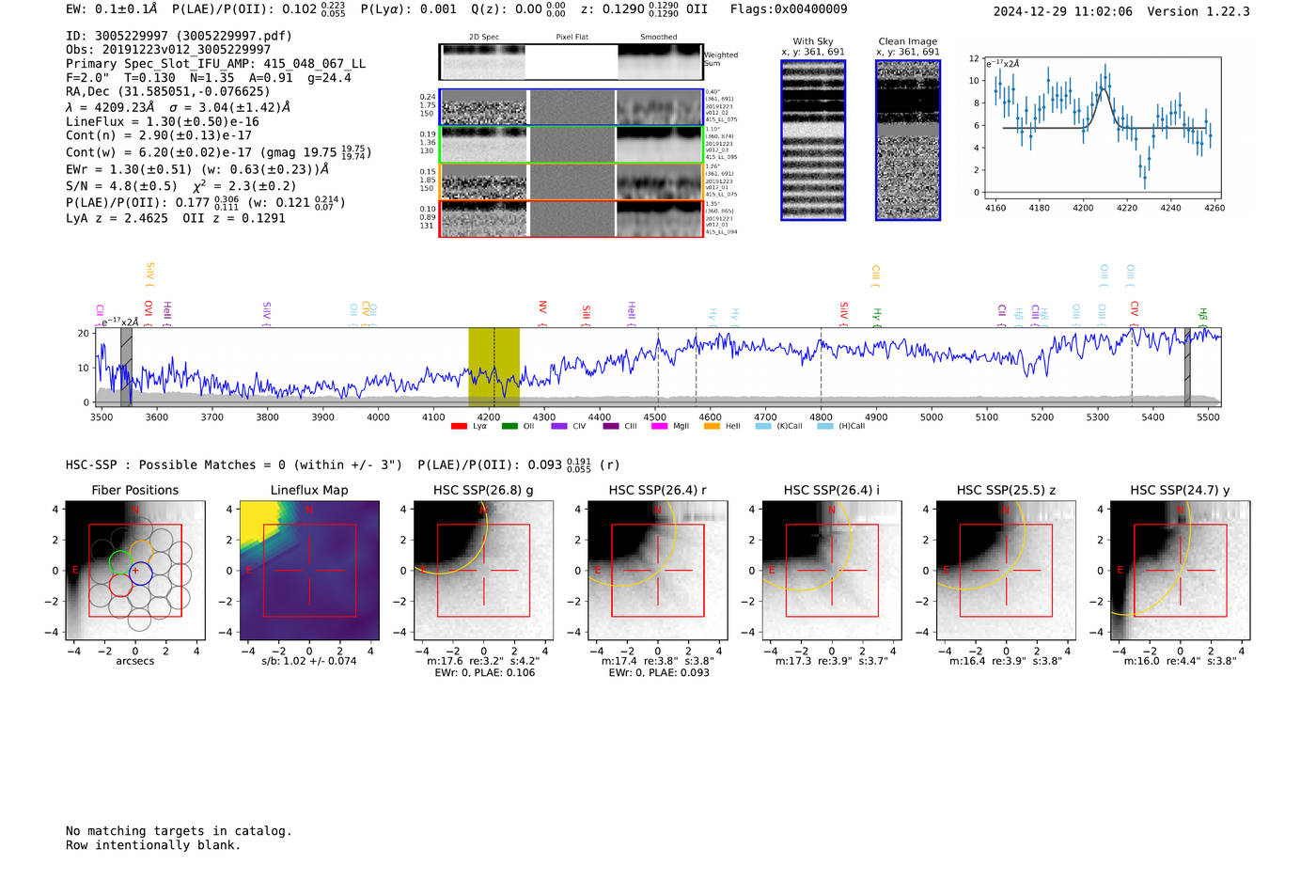The height and width of the screenshot is (896, 1316).
Task: Click the red OVI line label above spectrum
Action: [x=149, y=311]
